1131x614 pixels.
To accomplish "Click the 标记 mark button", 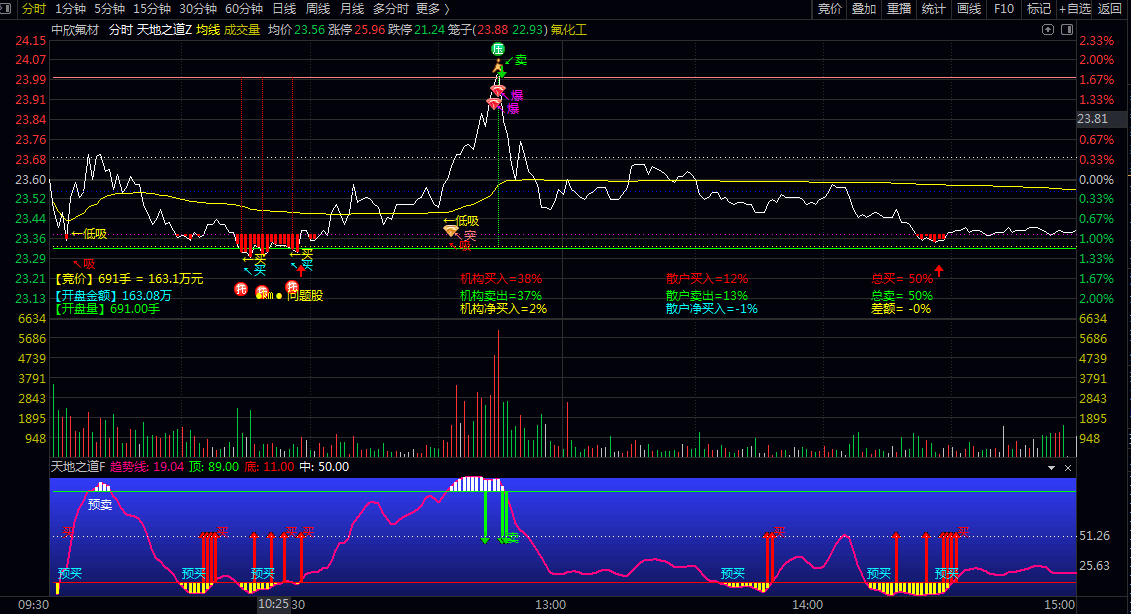I will coord(1039,9).
